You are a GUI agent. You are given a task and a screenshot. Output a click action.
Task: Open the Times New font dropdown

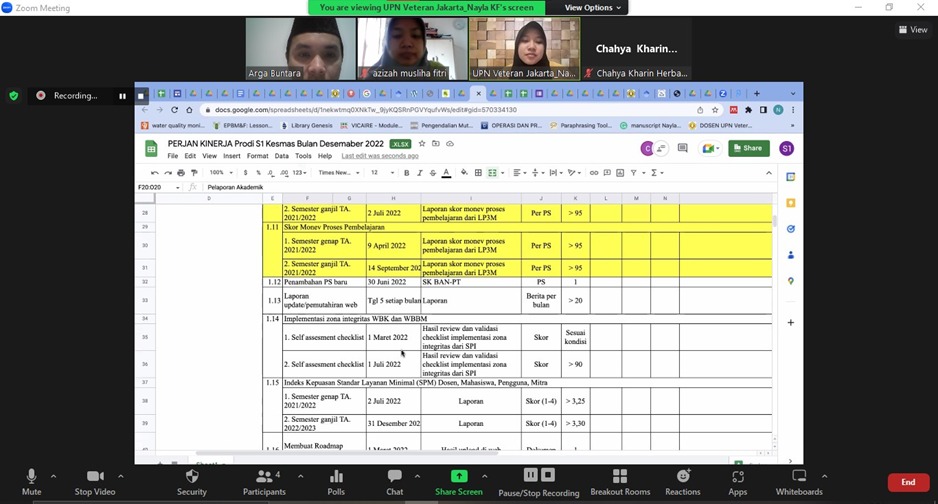(x=338, y=173)
